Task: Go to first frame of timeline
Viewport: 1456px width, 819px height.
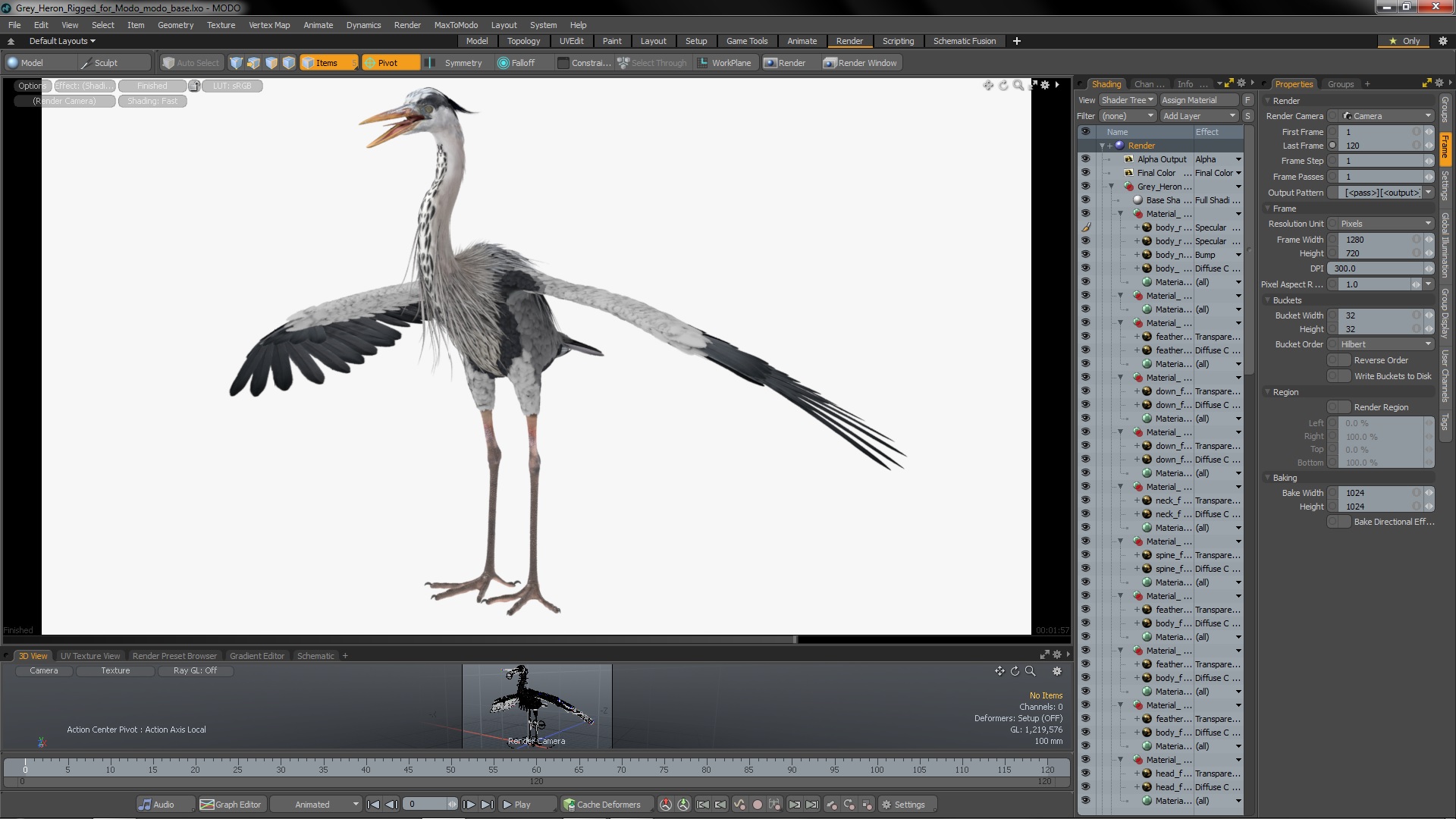Action: coord(373,805)
